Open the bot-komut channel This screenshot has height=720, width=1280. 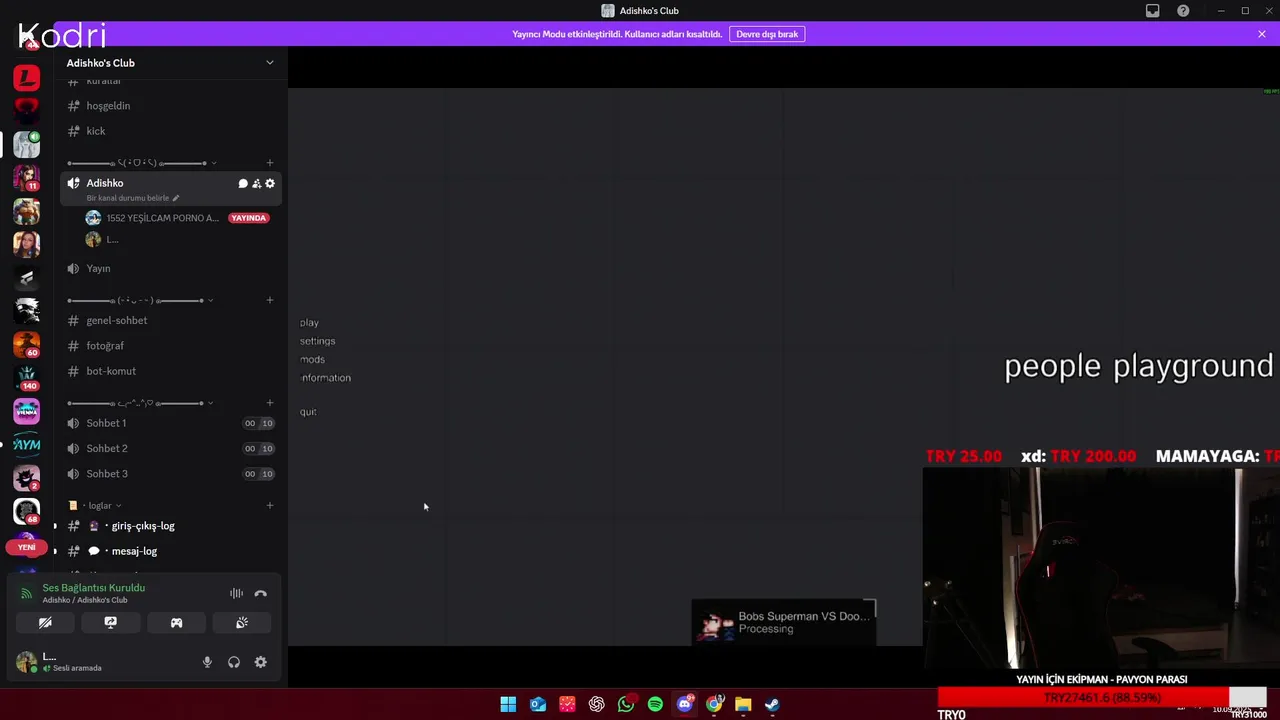(x=170, y=371)
